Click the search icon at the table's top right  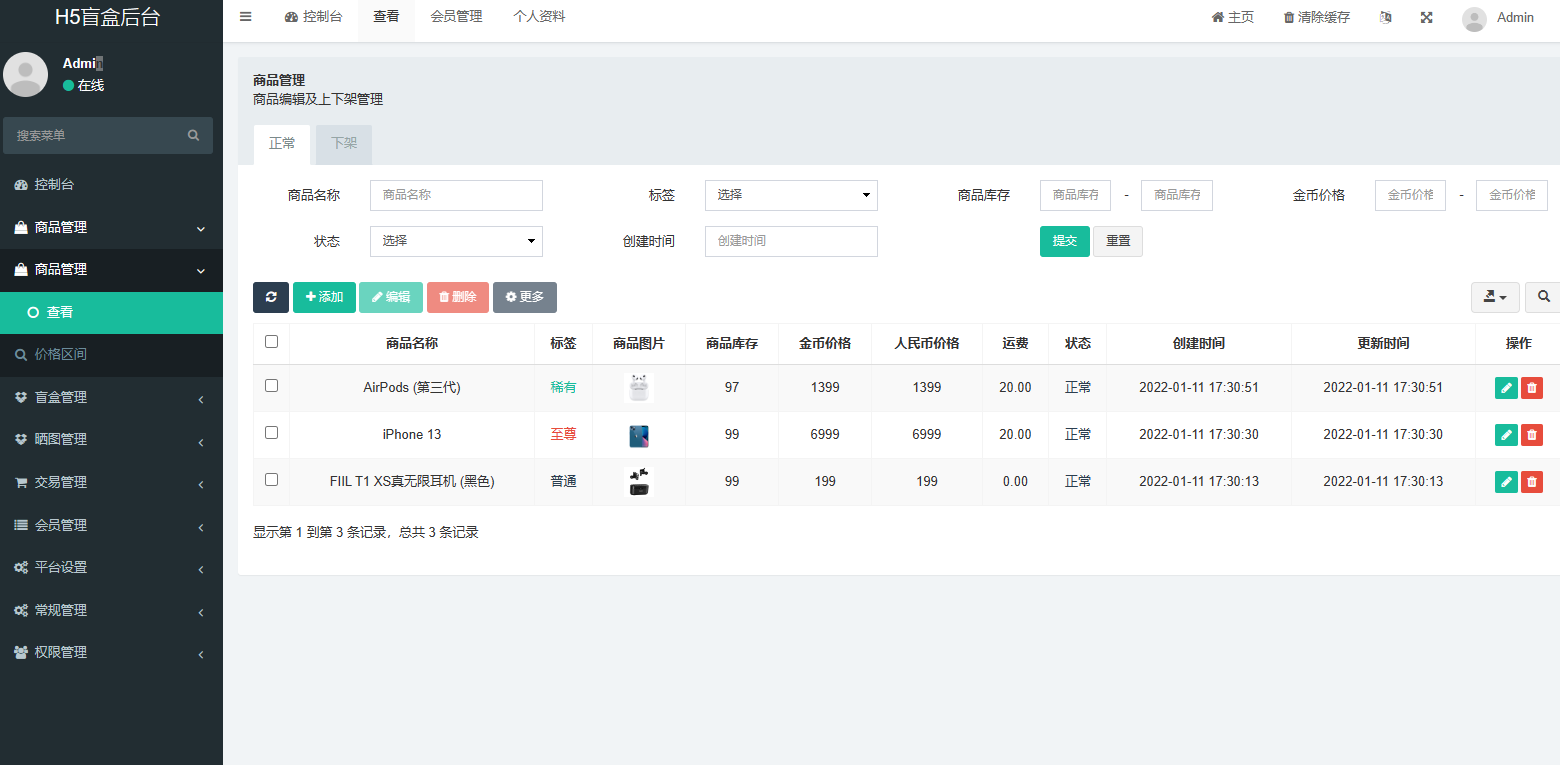tap(1542, 297)
